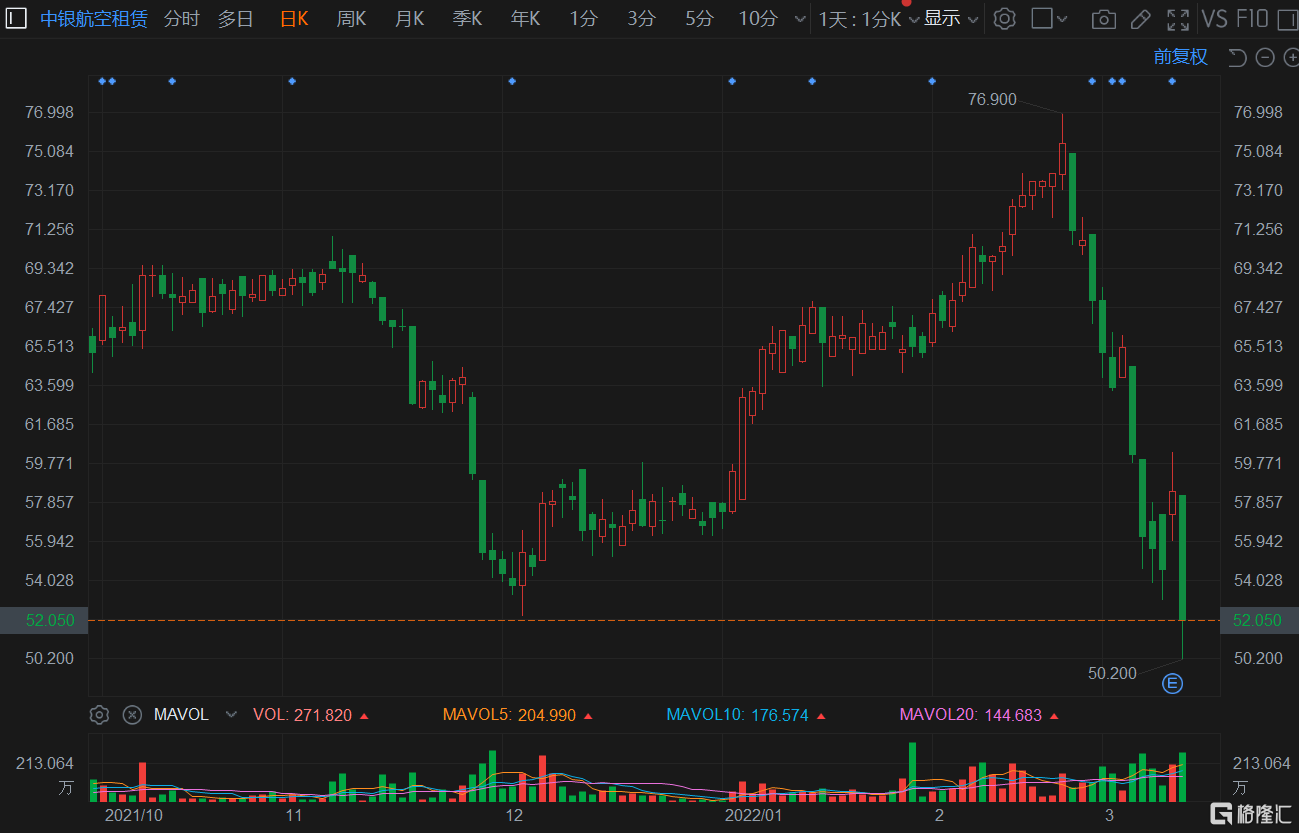Open the 1天:1分K interval dropdown
The height and width of the screenshot is (833, 1299).
pos(868,19)
